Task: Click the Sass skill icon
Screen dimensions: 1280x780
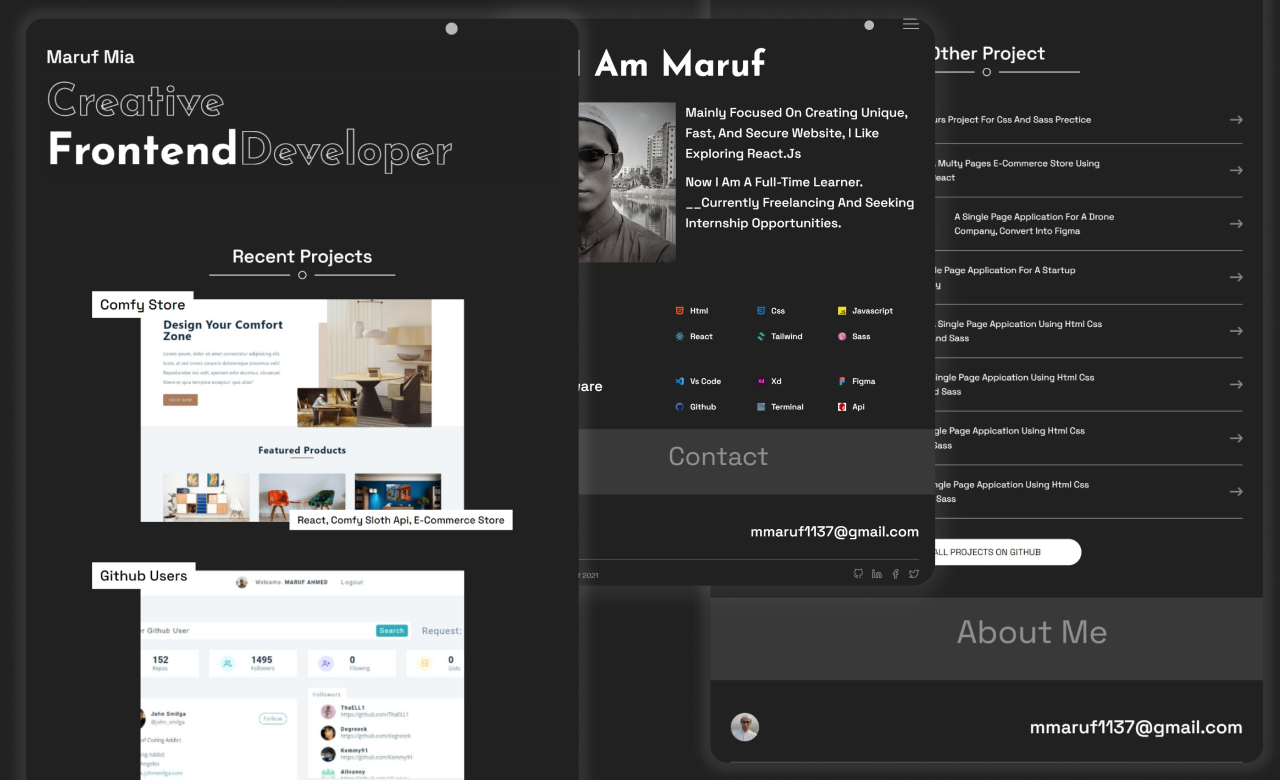Action: point(842,337)
